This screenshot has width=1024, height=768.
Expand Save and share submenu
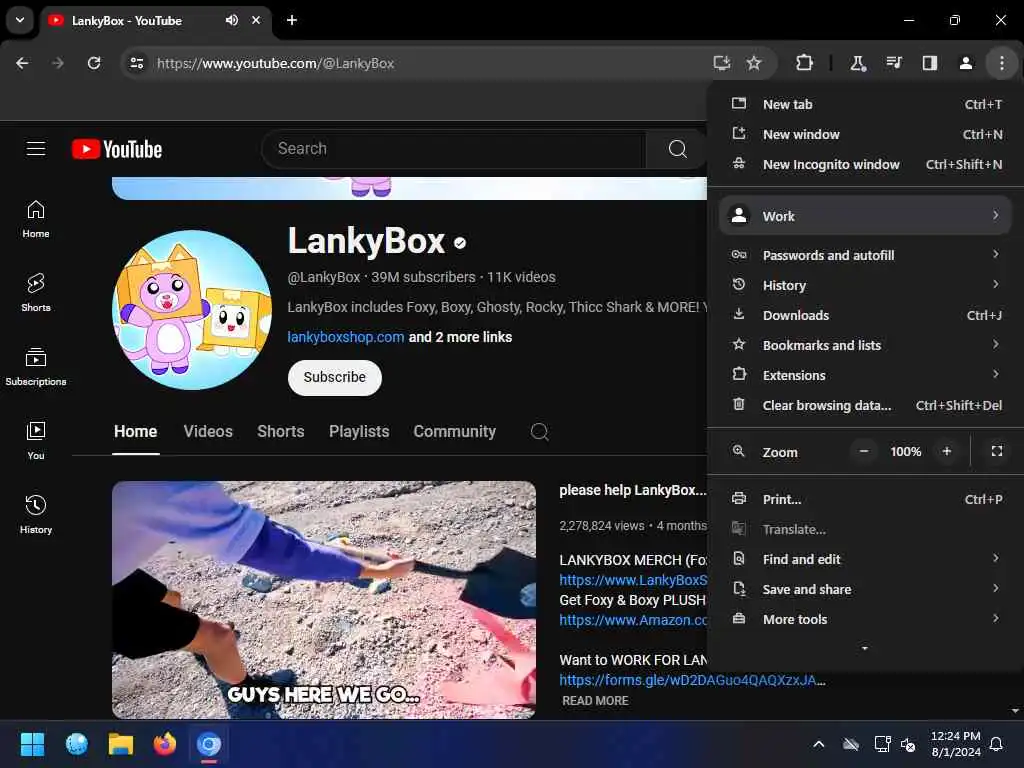pyautogui.click(x=865, y=590)
